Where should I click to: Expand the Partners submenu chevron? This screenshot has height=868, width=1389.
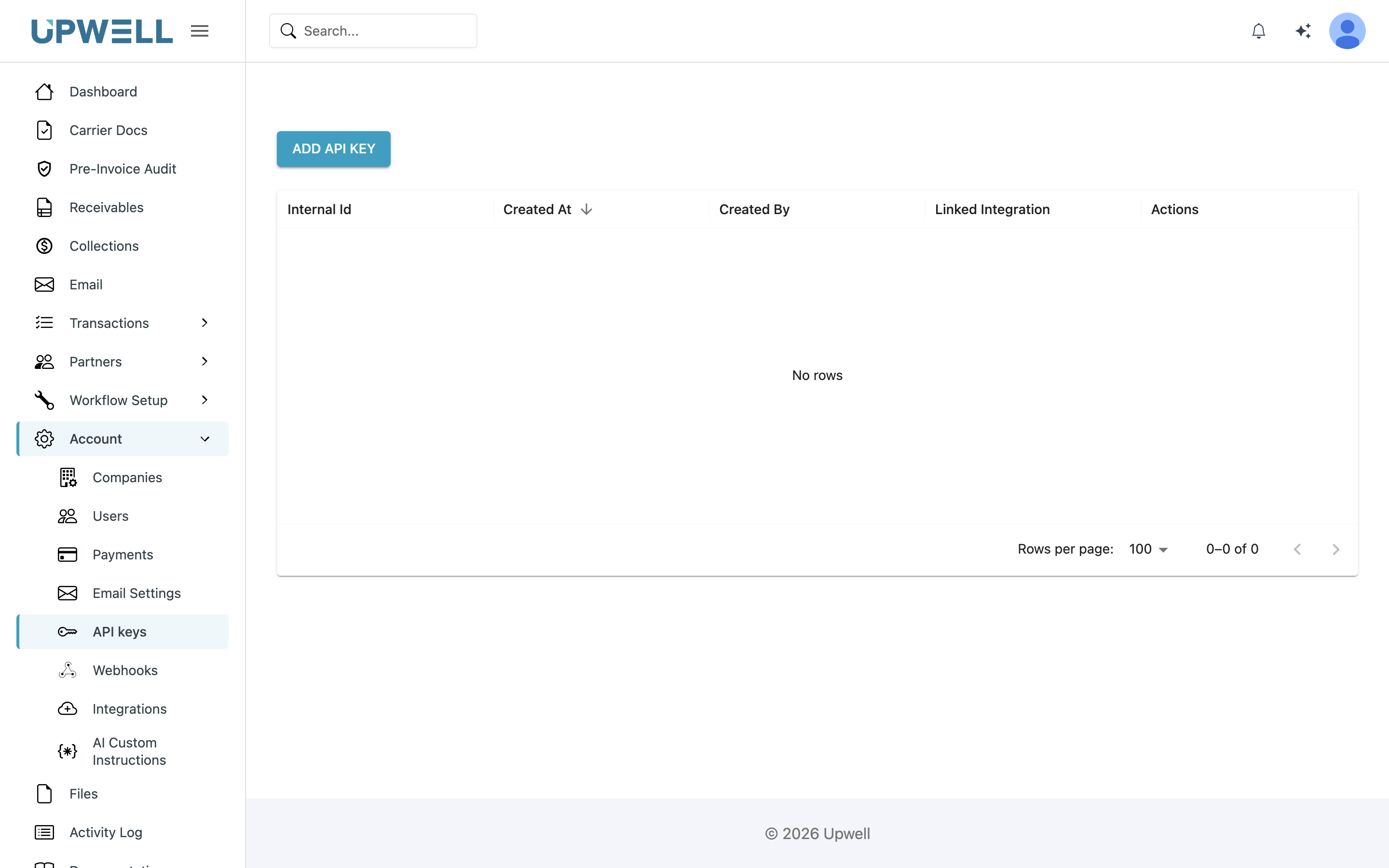[x=205, y=361]
